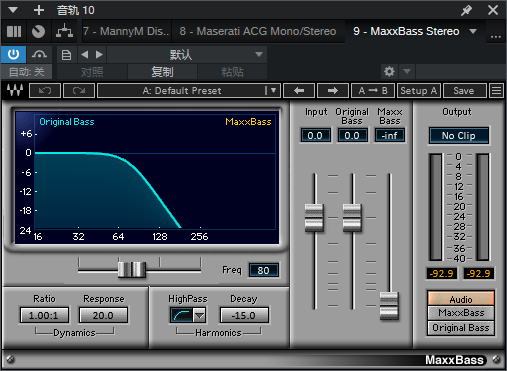Click the frequency slider handle
Image resolution: width=507 pixels, height=371 pixels.
[132, 269]
